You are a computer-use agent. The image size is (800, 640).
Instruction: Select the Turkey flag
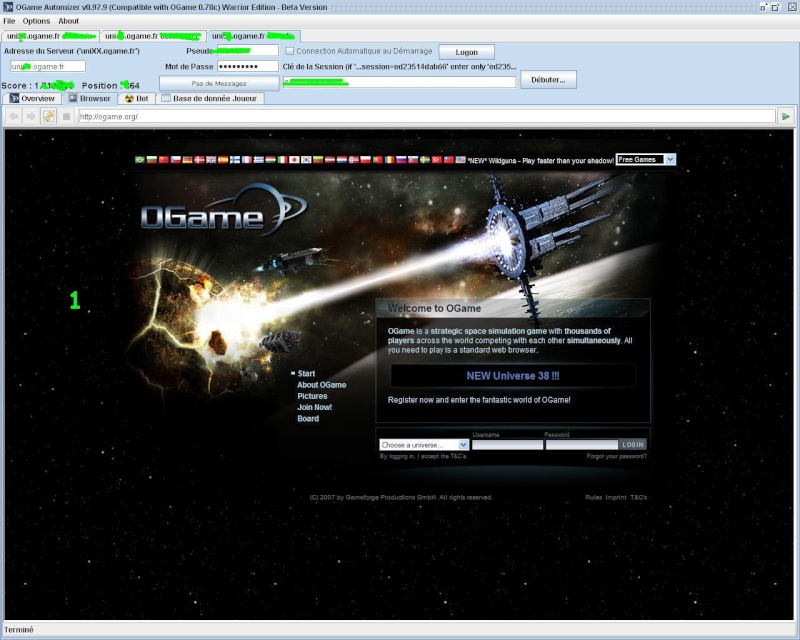coord(437,160)
